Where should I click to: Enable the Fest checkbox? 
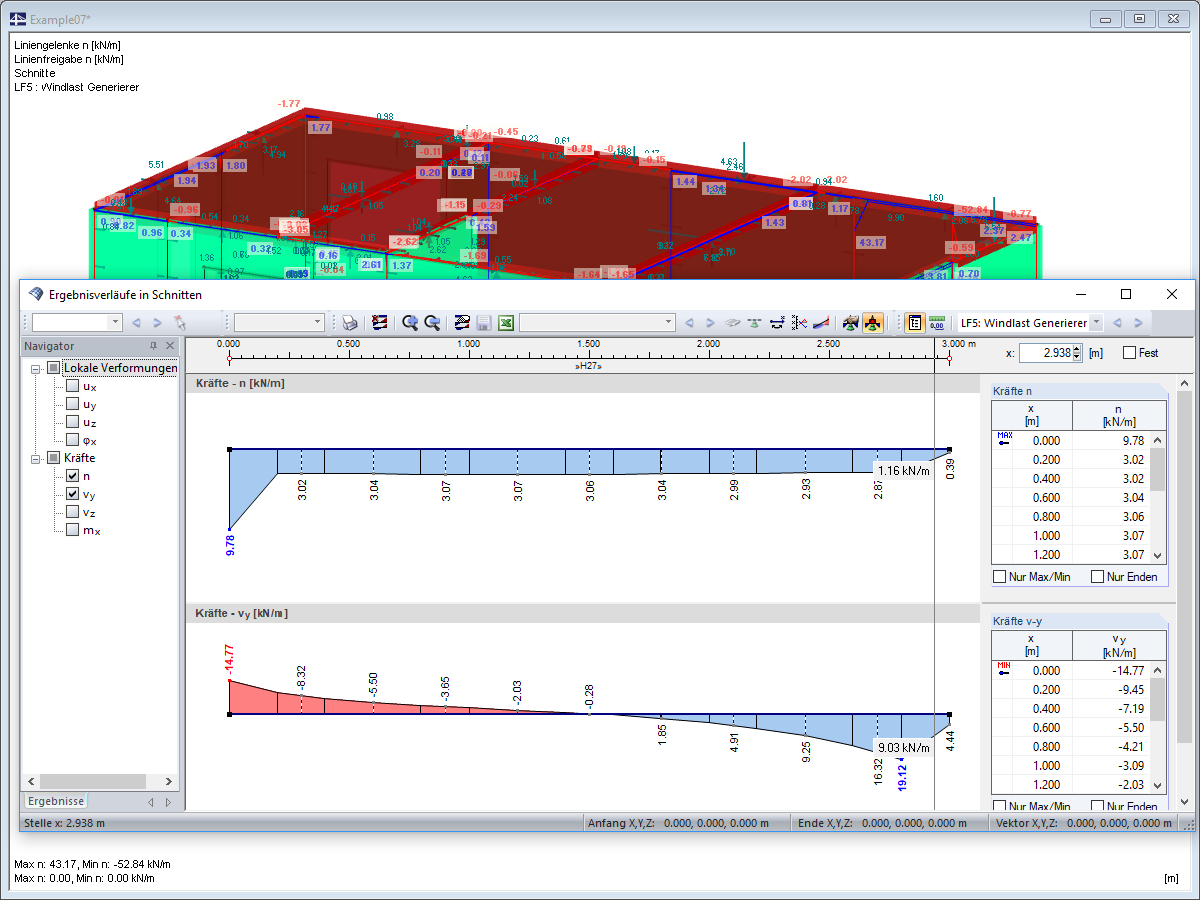(1129, 353)
